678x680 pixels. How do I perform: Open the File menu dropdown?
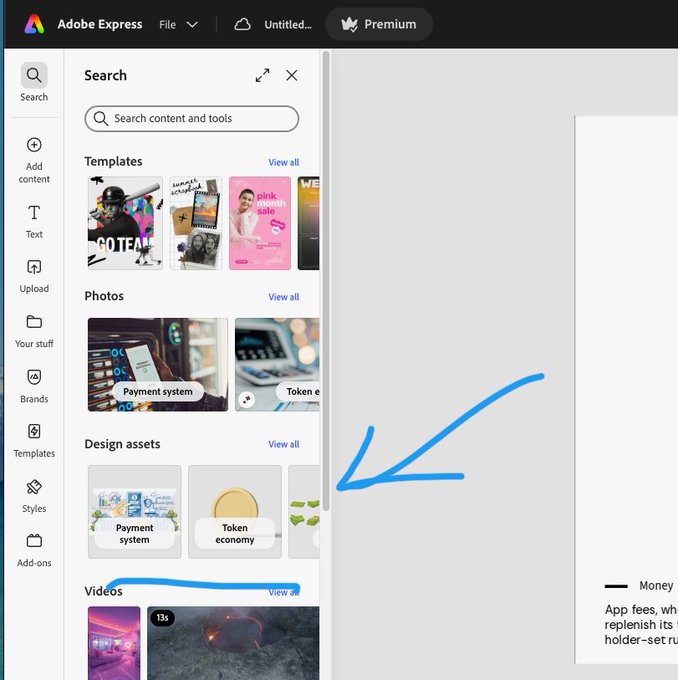click(178, 25)
